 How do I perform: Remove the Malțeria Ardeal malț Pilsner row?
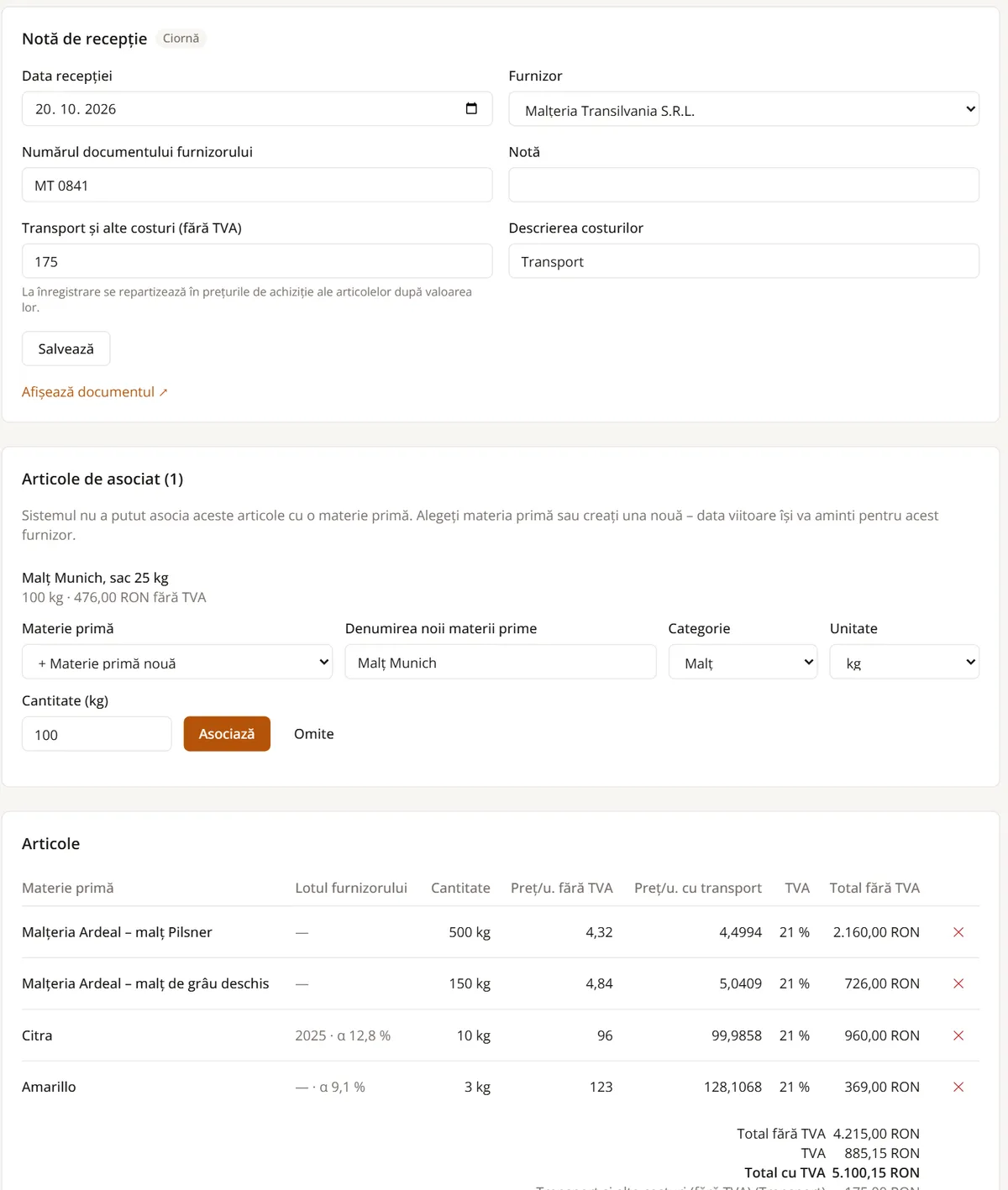click(x=958, y=932)
